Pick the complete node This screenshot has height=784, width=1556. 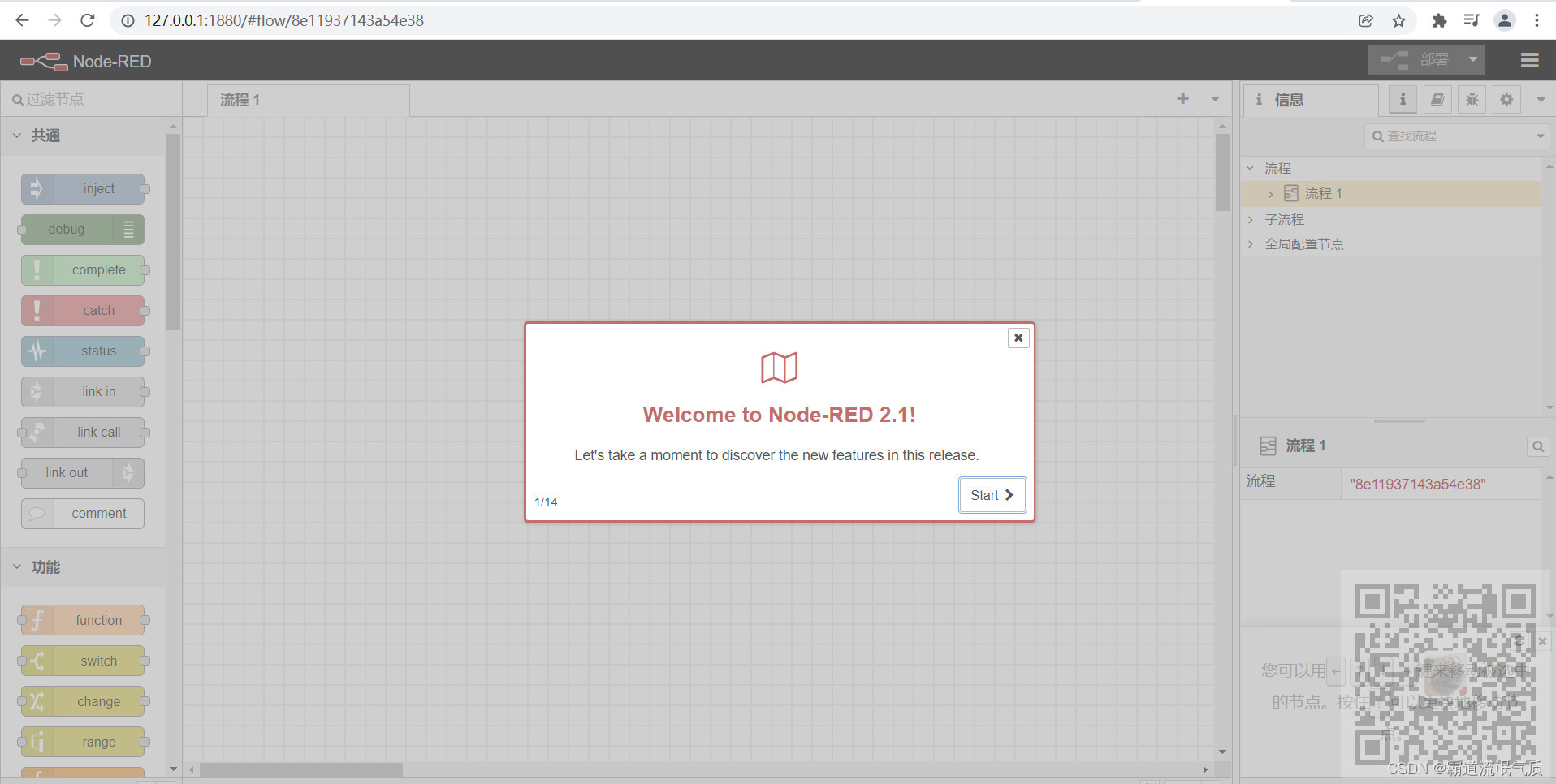point(83,270)
